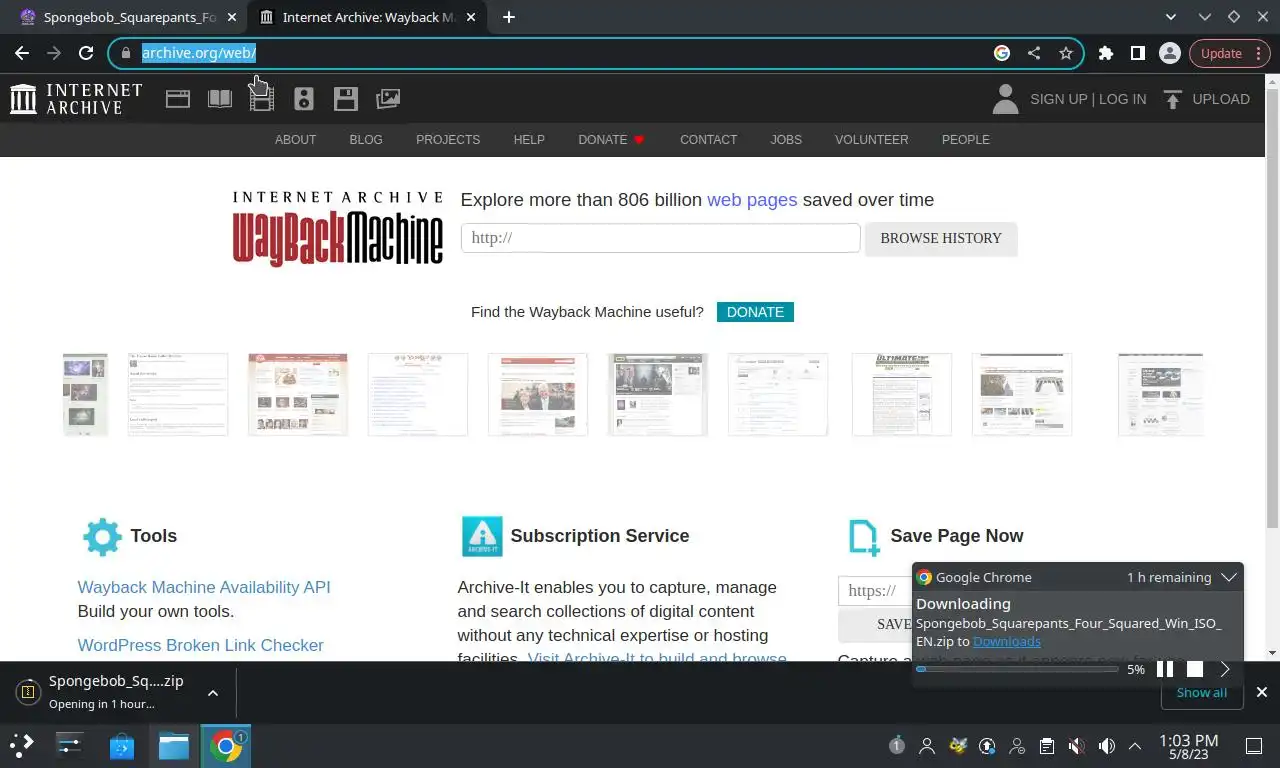Toggle the Chrome side panel icon
Viewport: 1280px width, 768px height.
(x=1138, y=53)
